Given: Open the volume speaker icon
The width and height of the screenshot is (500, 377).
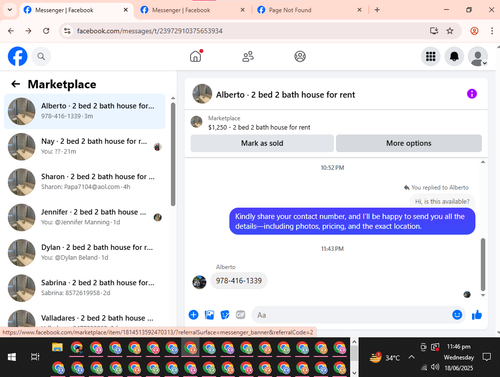Looking at the screenshot, I should point(435,367).
